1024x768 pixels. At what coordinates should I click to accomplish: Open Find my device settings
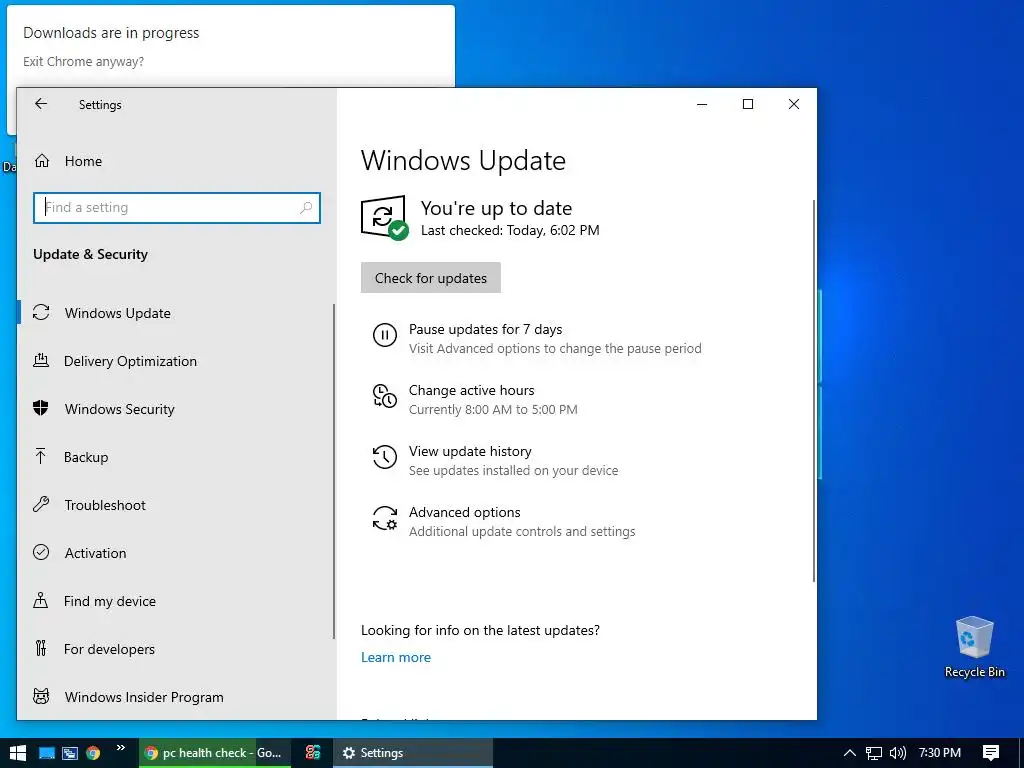(176, 601)
